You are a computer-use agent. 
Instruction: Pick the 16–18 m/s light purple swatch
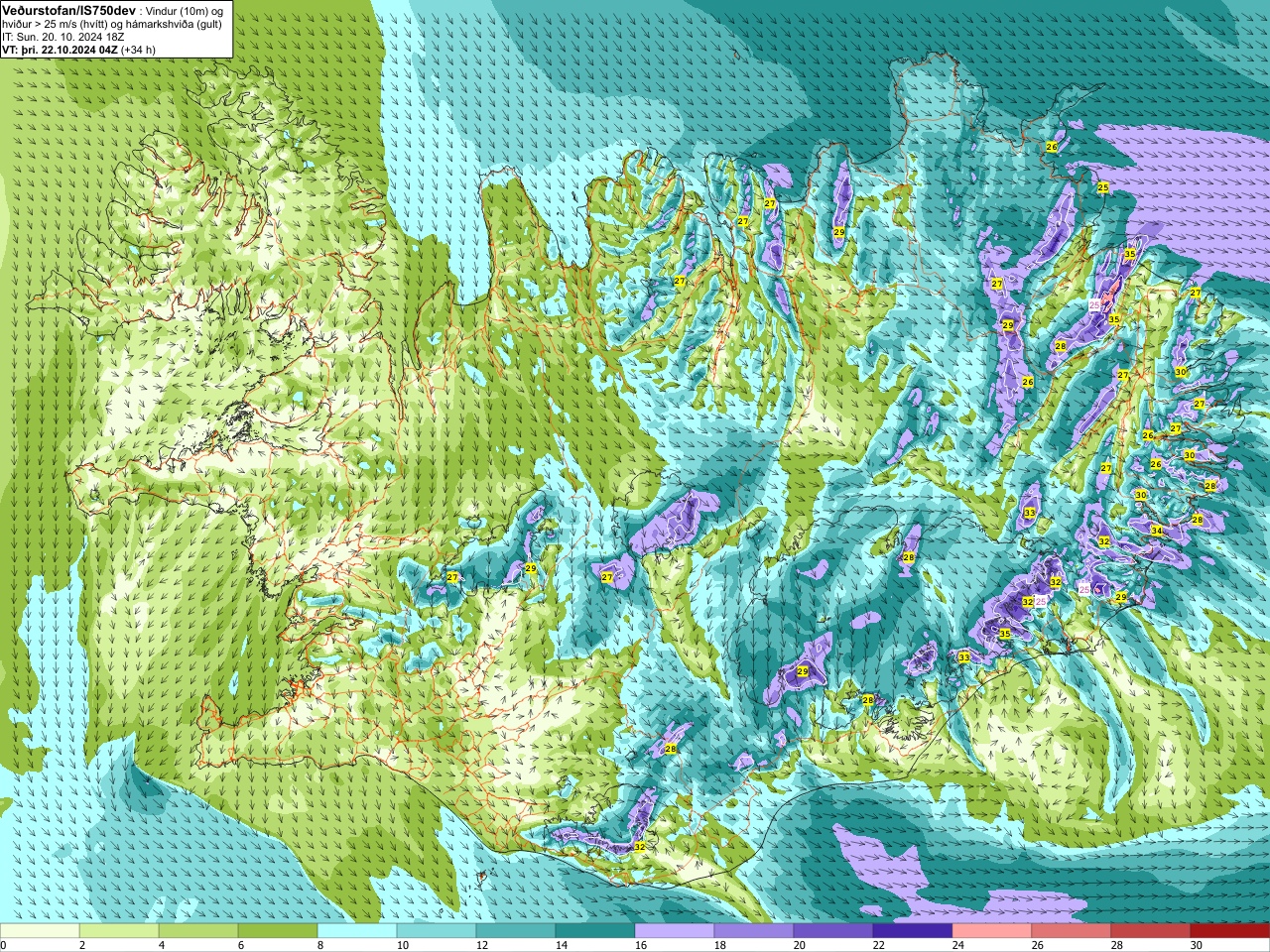coord(675,930)
